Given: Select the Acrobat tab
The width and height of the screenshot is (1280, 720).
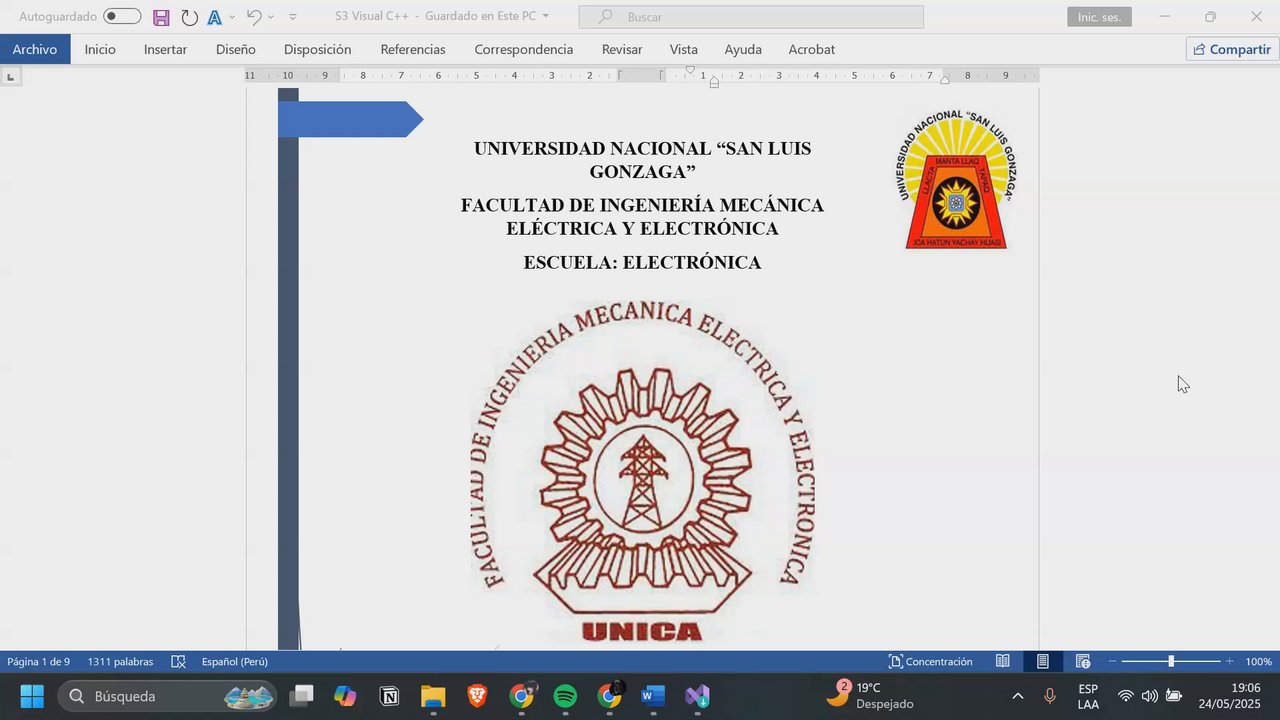Looking at the screenshot, I should 811,49.
